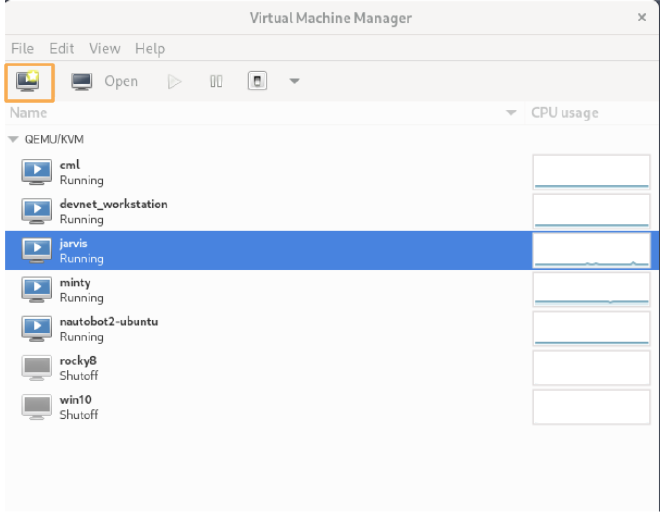660x519 pixels.
Task: Select the QEMU/KVM connection row
Action: 330,139
